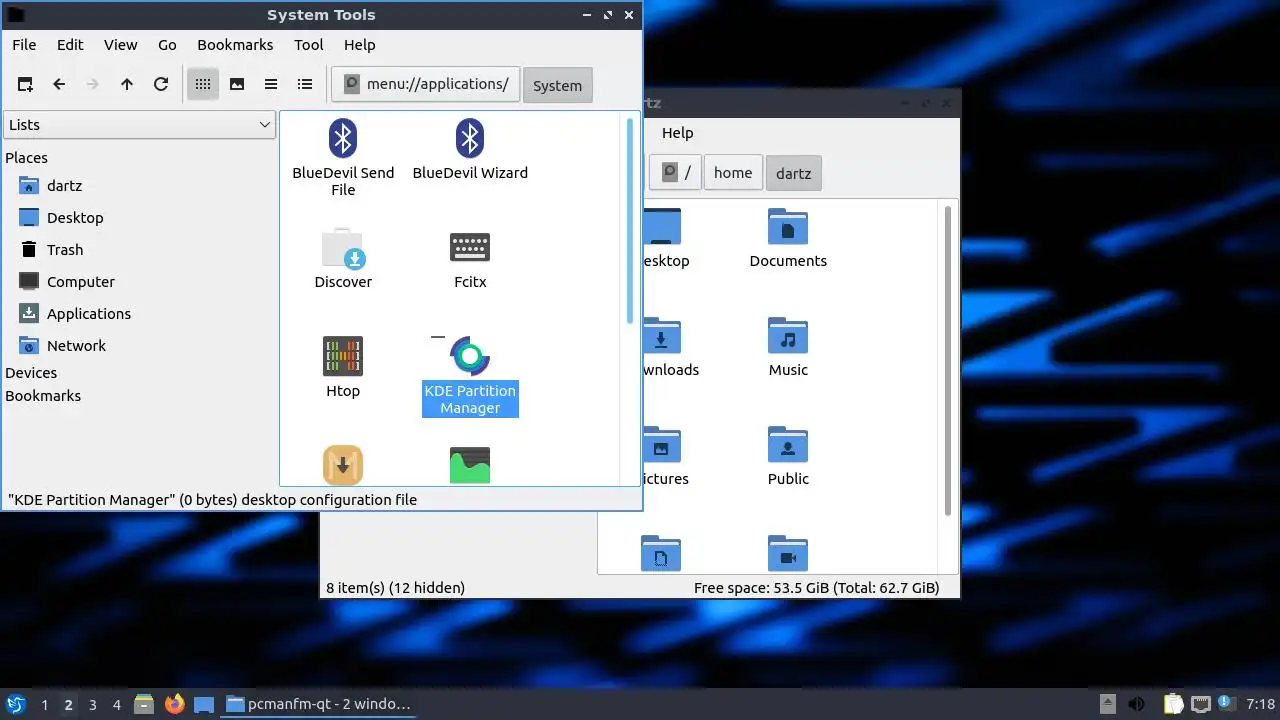The width and height of the screenshot is (1280, 720).
Task: Open the Go menu
Action: click(x=167, y=45)
